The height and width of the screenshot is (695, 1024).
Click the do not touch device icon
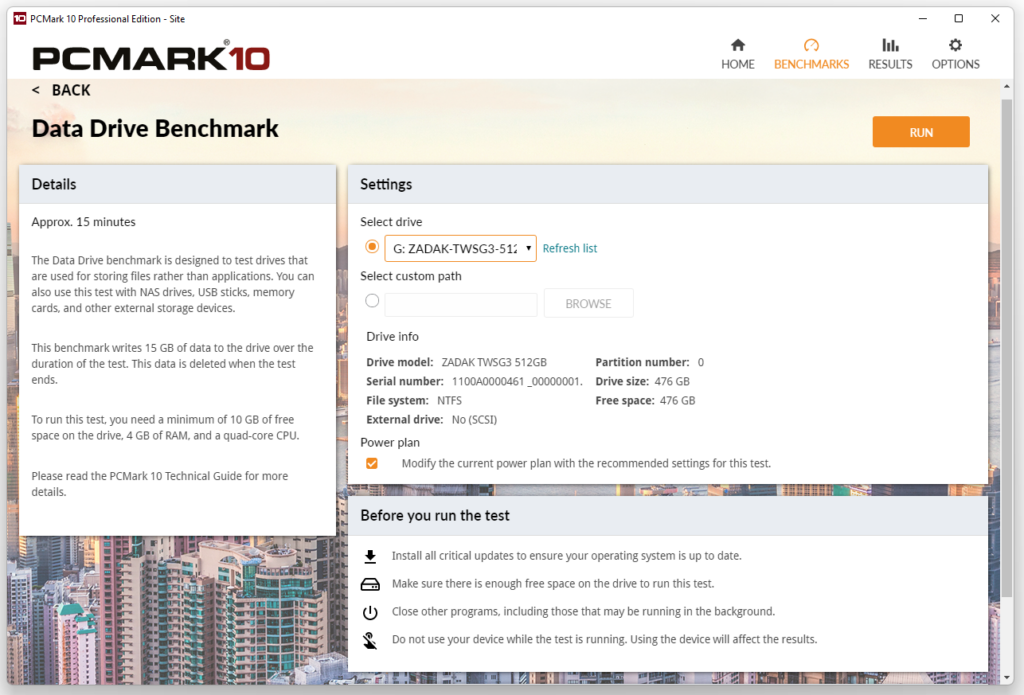370,640
